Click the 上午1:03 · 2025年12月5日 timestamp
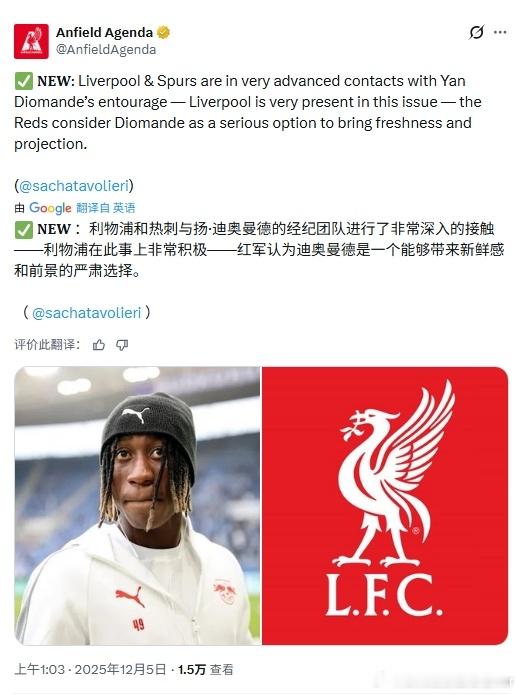Screen dimensions: 521x695 (x=90, y=669)
